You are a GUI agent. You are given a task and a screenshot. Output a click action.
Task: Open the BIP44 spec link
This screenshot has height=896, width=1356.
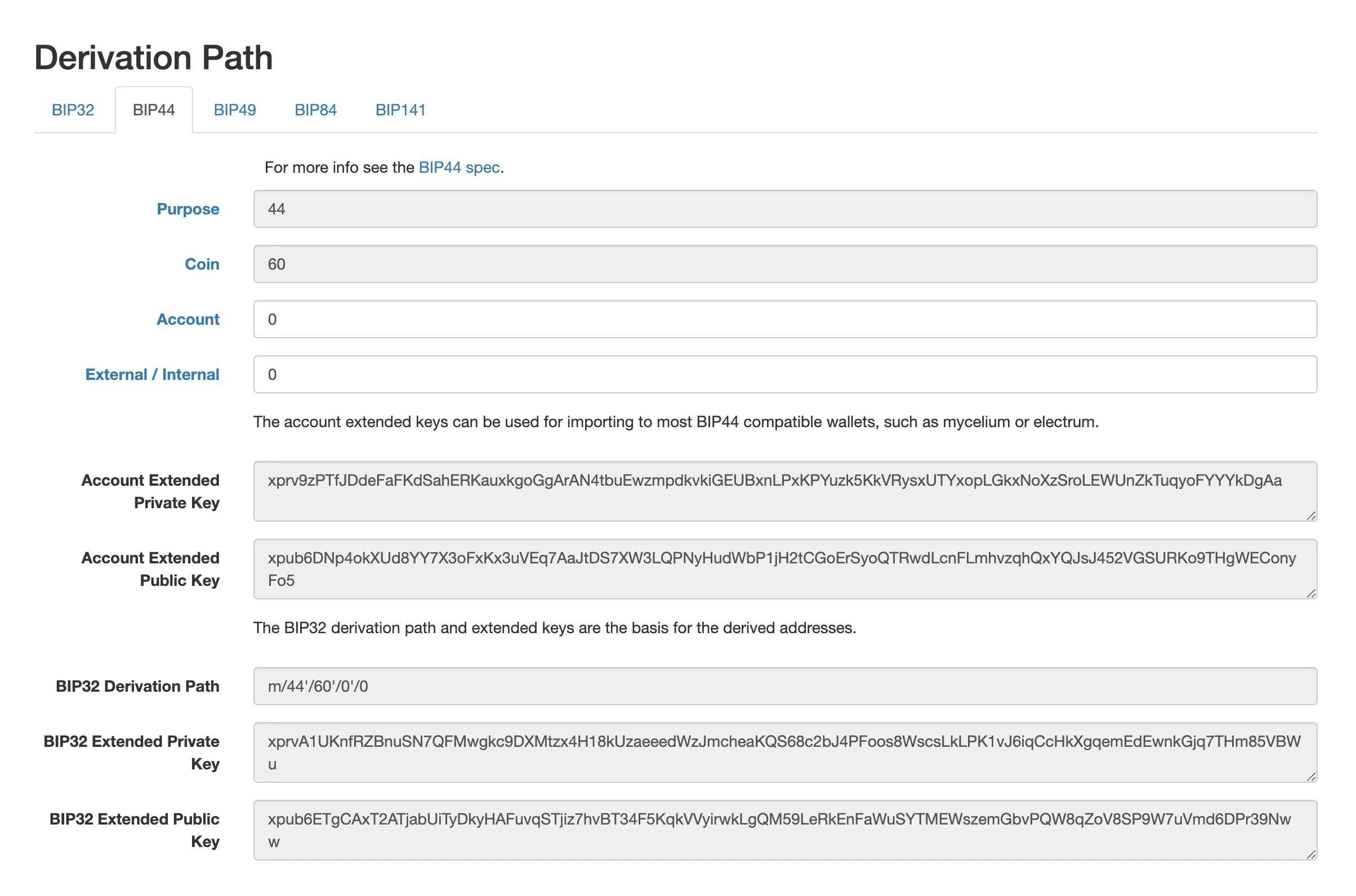[459, 167]
